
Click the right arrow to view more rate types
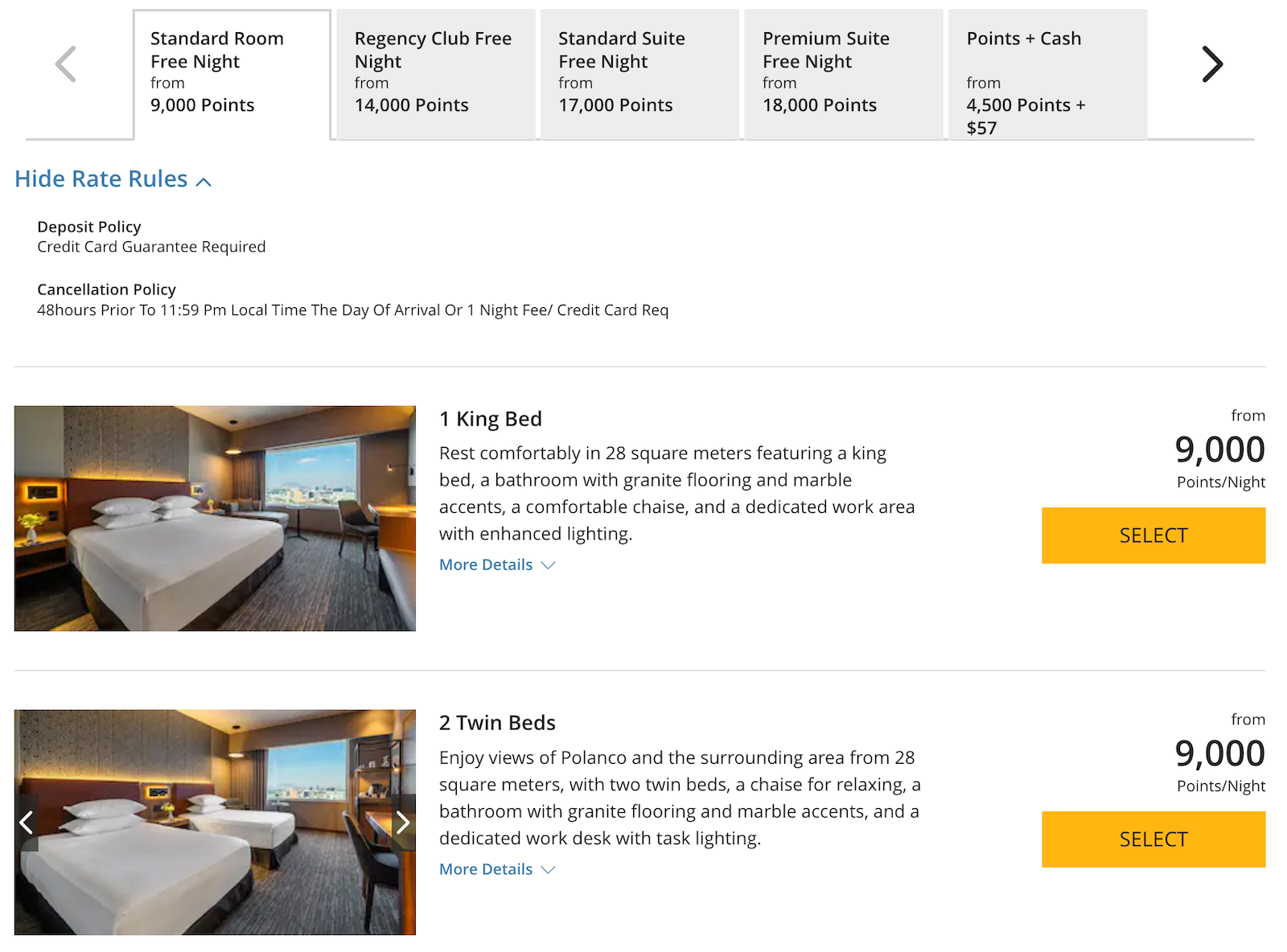[1211, 64]
